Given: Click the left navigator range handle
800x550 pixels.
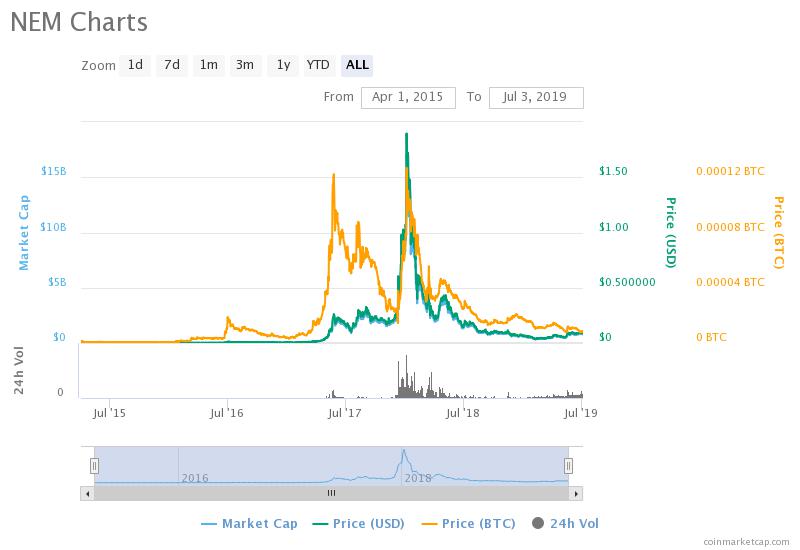Looking at the screenshot, I should 94,465.
